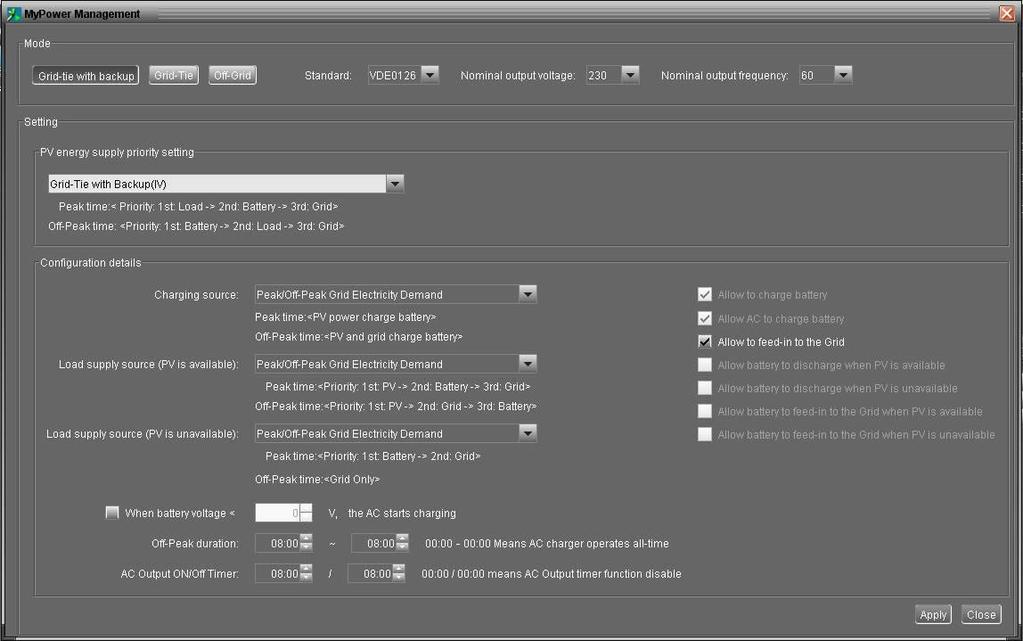This screenshot has height=641, width=1023.
Task: Click text 'Peak time:<PV power charge battery>'
Action: click(345, 317)
